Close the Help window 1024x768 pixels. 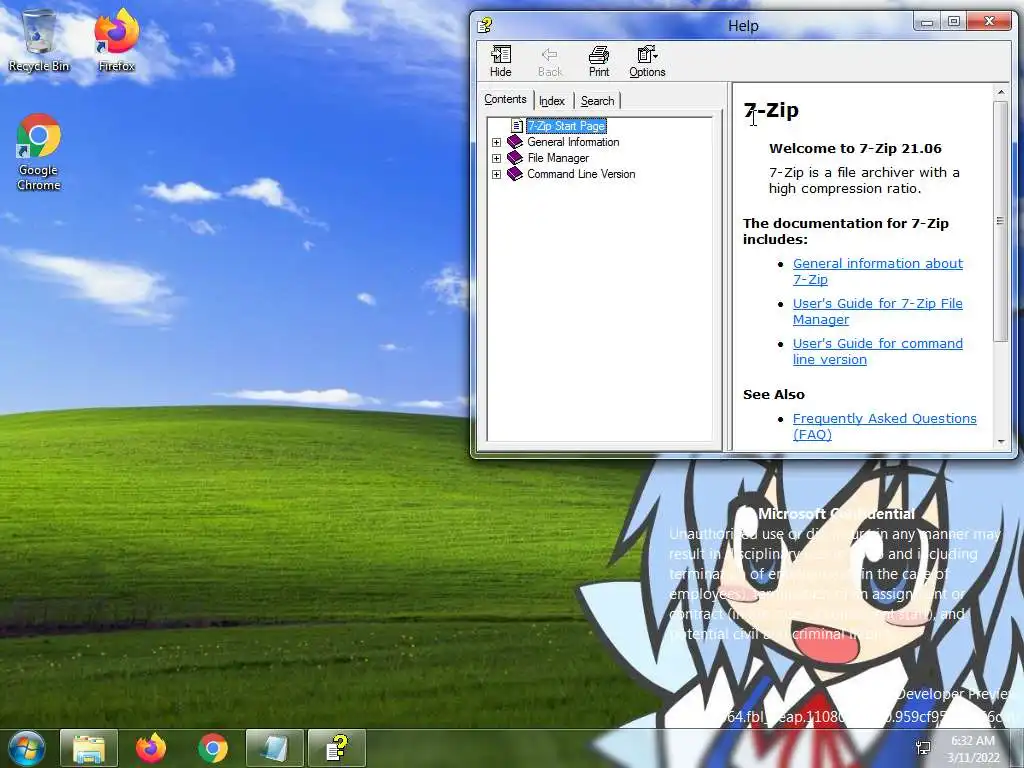989,22
